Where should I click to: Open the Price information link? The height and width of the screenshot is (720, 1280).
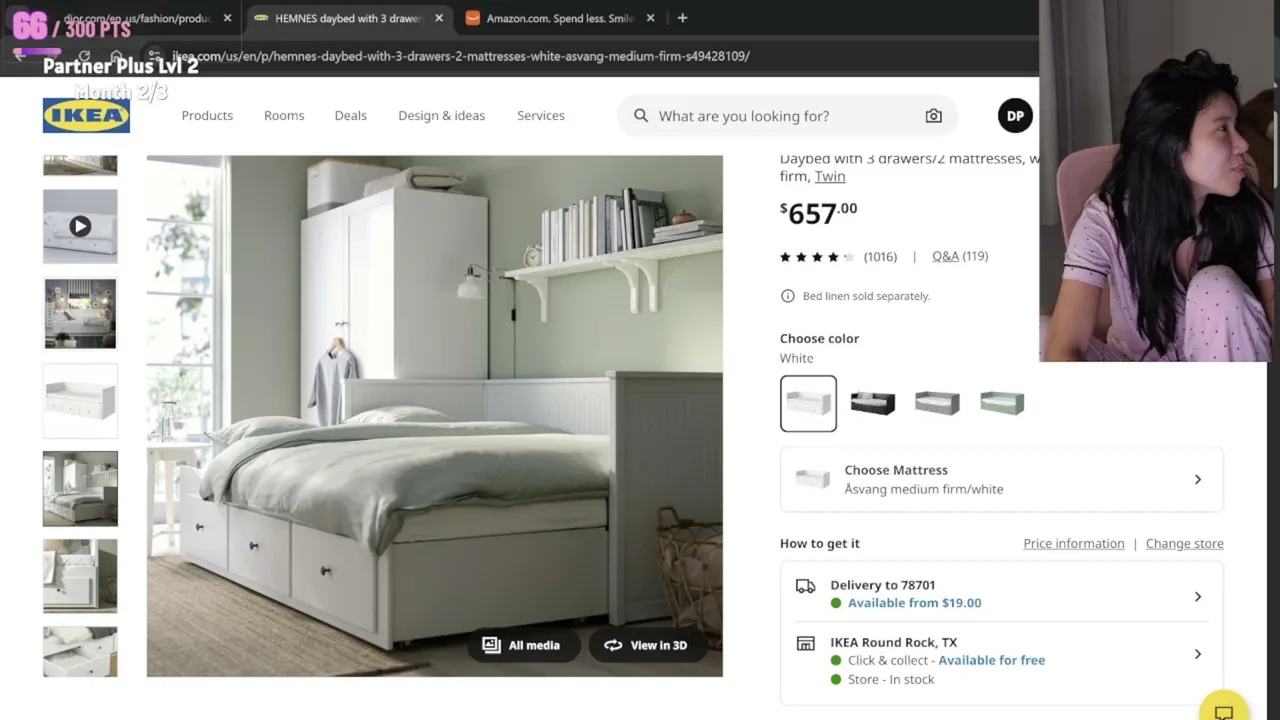[x=1074, y=543]
